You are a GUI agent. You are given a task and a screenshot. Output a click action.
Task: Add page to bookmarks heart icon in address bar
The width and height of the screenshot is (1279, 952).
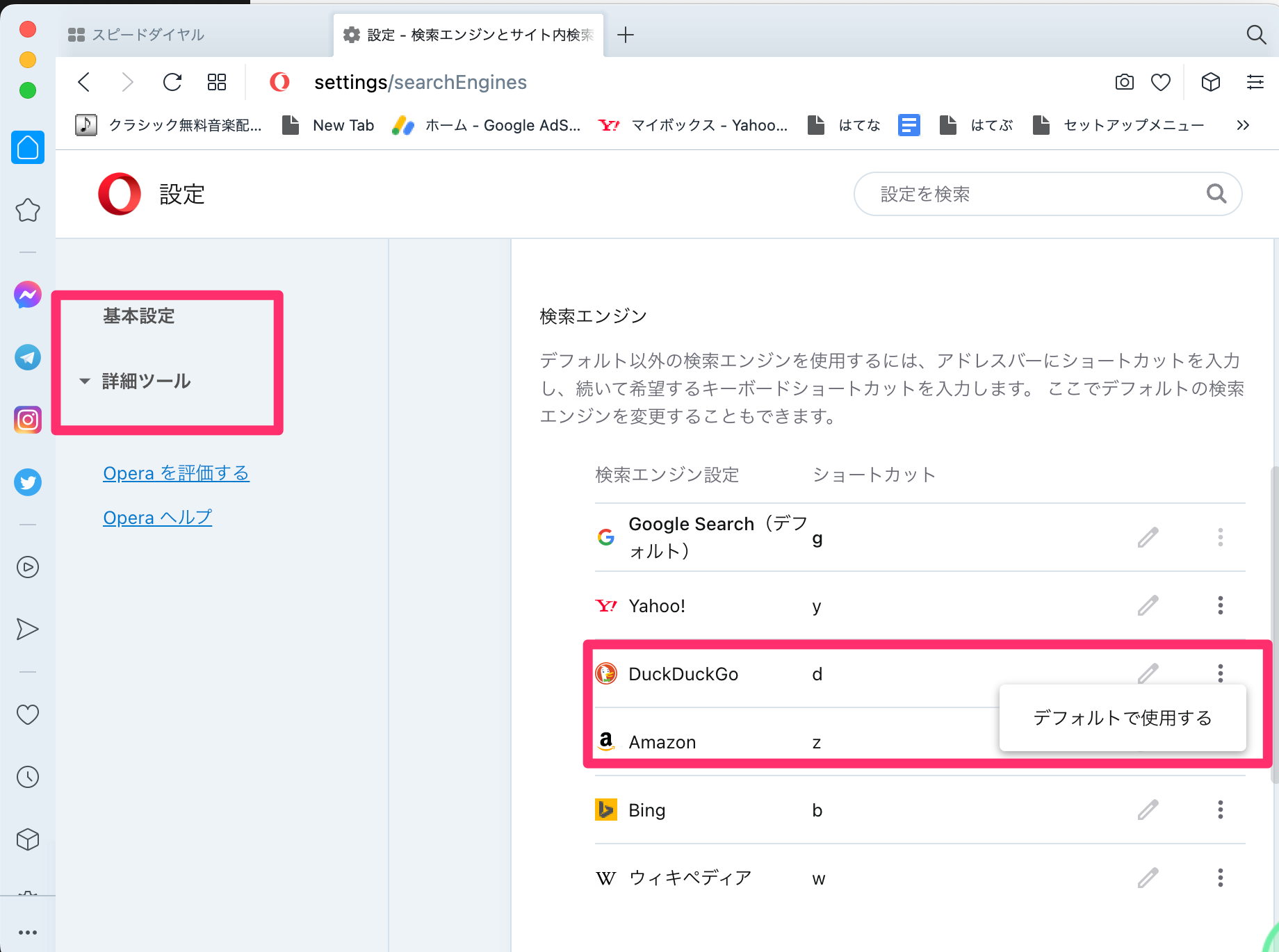tap(1161, 82)
